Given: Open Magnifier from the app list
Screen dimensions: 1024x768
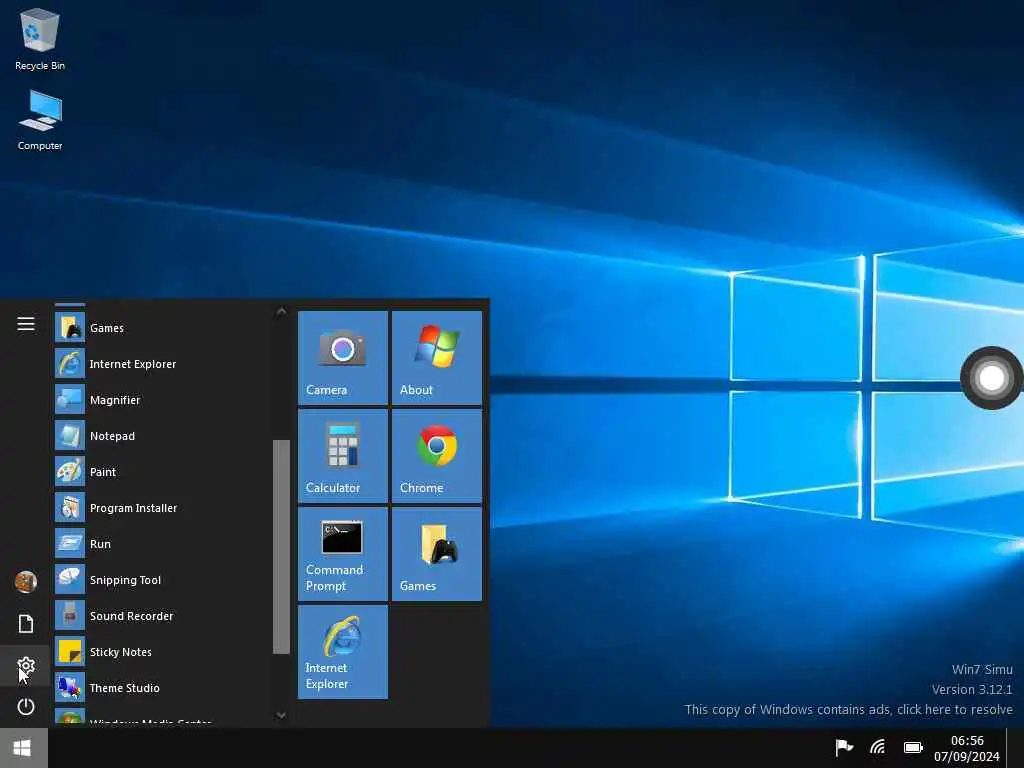Looking at the screenshot, I should click(x=162, y=400).
